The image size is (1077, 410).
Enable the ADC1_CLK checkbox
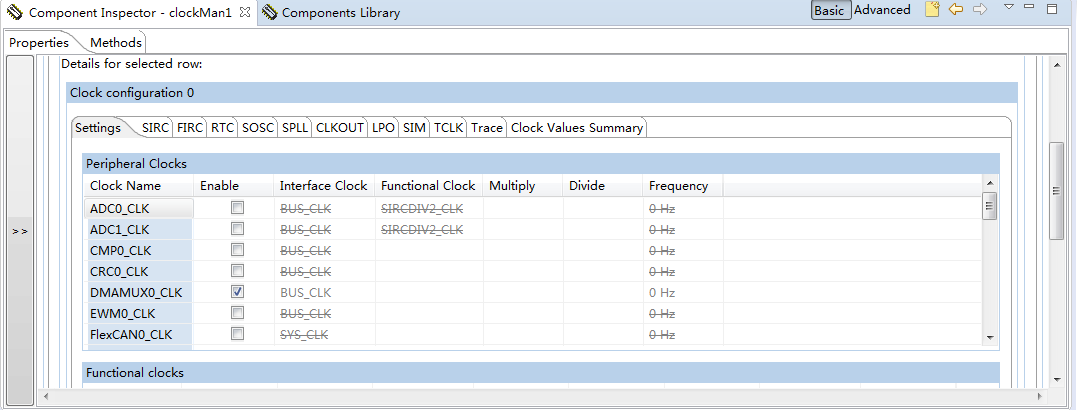pos(237,229)
